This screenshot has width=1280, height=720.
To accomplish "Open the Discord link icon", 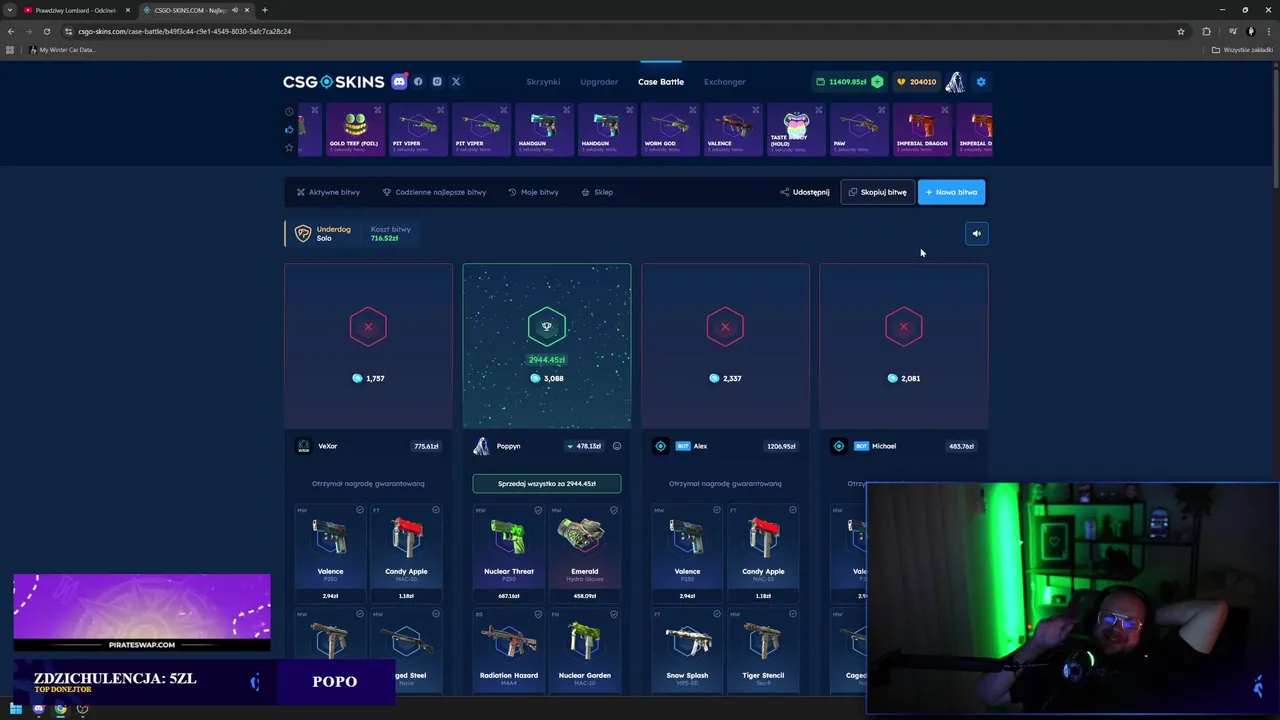I will pyautogui.click(x=399, y=81).
